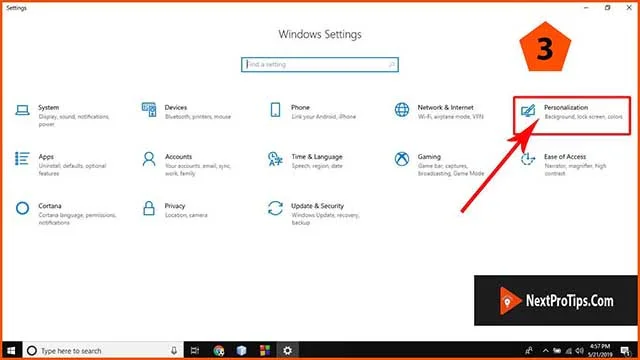Open the blue cube app in taskbar
The width and height of the screenshot is (640, 360).
coord(242,351)
